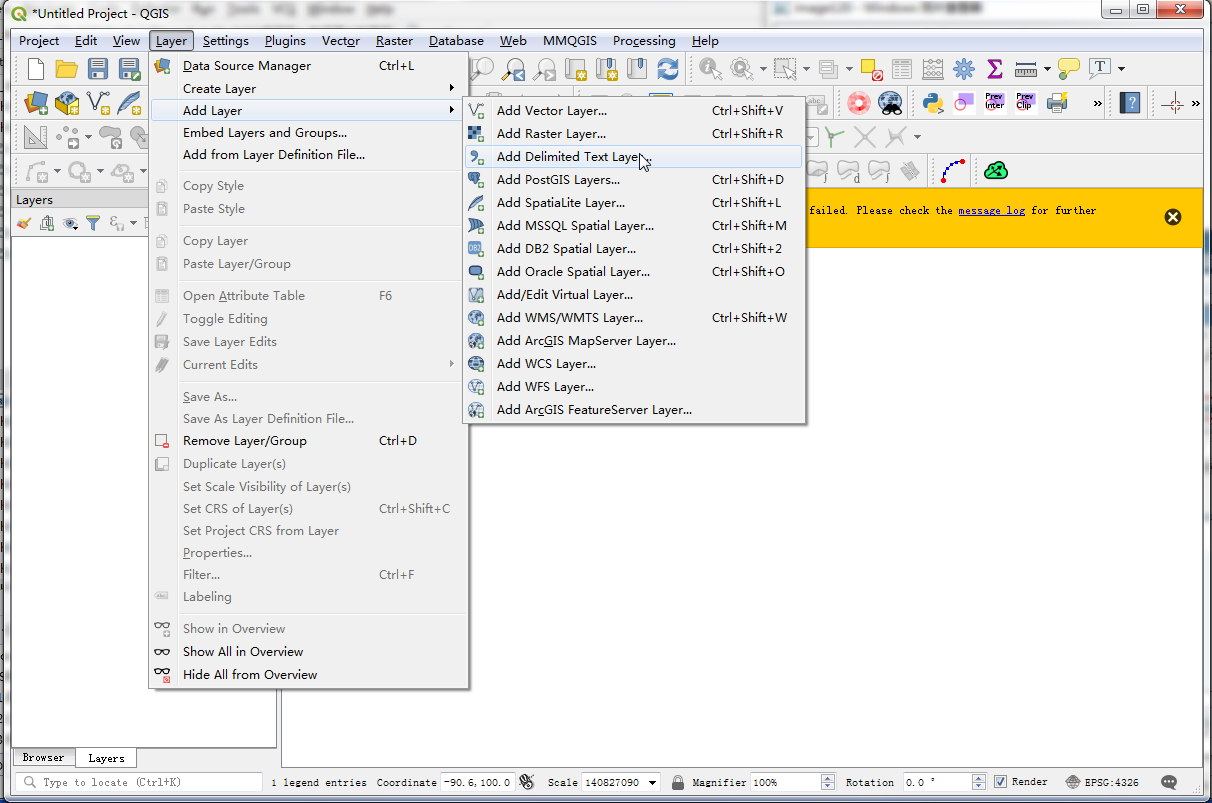Open the Scale dropdown
The image size is (1212, 803).
tap(653, 782)
